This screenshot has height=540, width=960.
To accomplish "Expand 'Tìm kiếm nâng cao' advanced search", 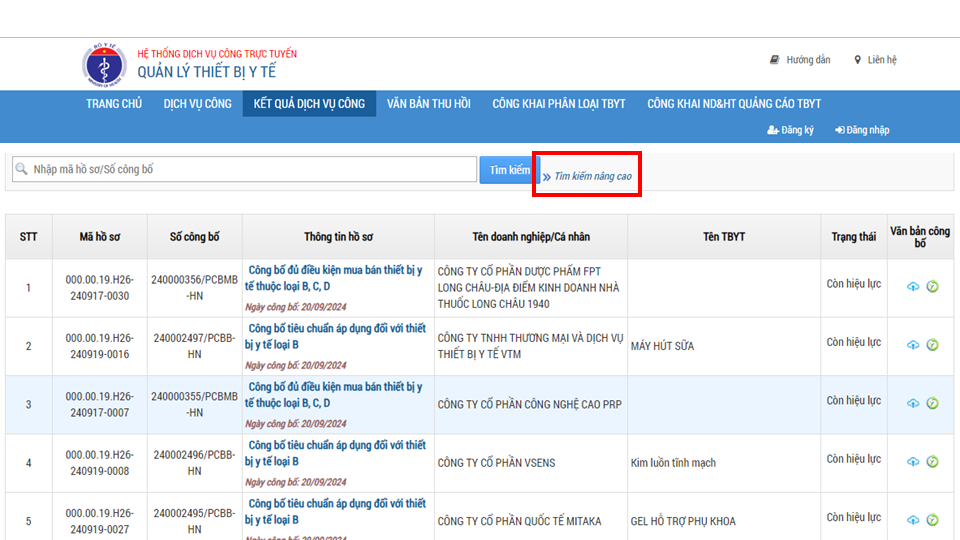I will (x=592, y=176).
